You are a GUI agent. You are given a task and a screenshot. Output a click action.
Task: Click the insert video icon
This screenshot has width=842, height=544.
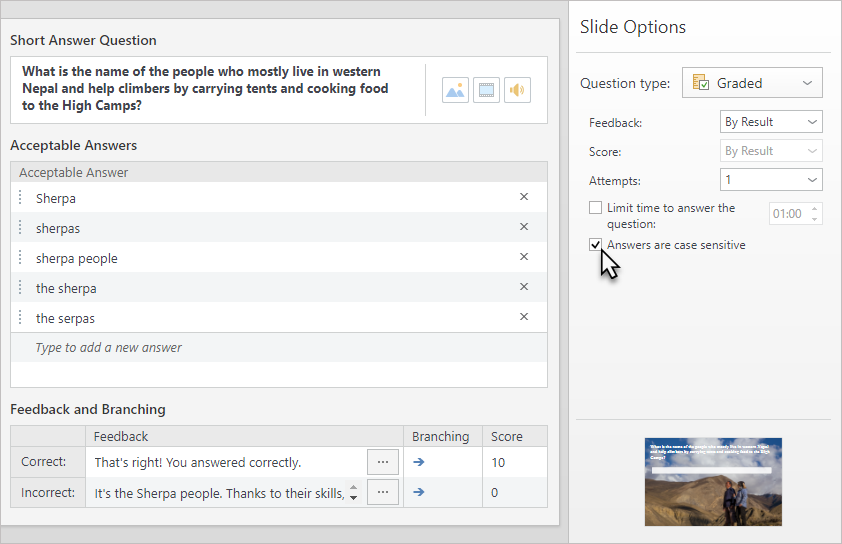click(486, 90)
